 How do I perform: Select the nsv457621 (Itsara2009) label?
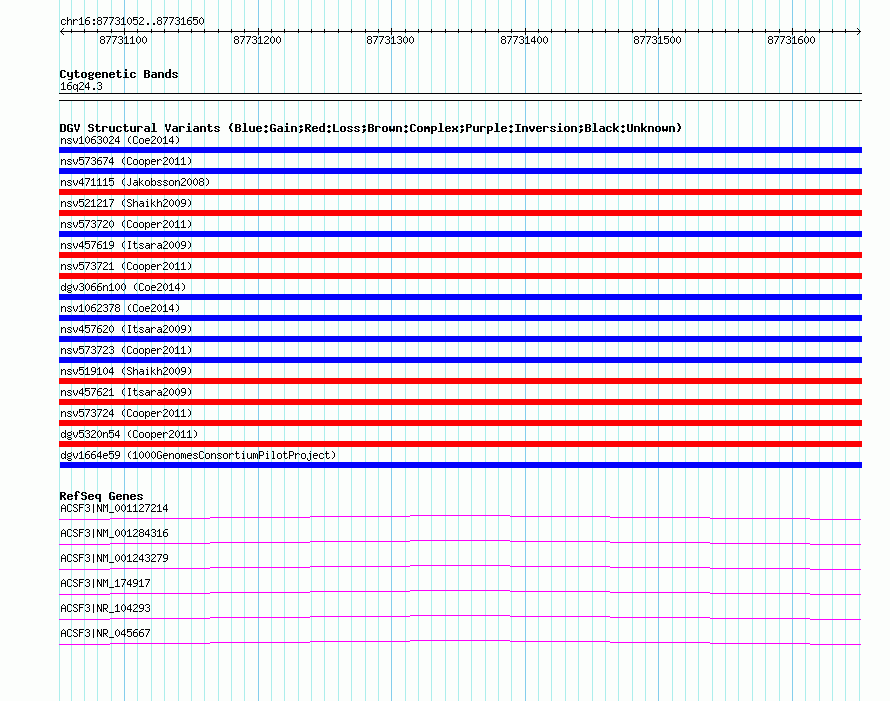pyautogui.click(x=126, y=392)
